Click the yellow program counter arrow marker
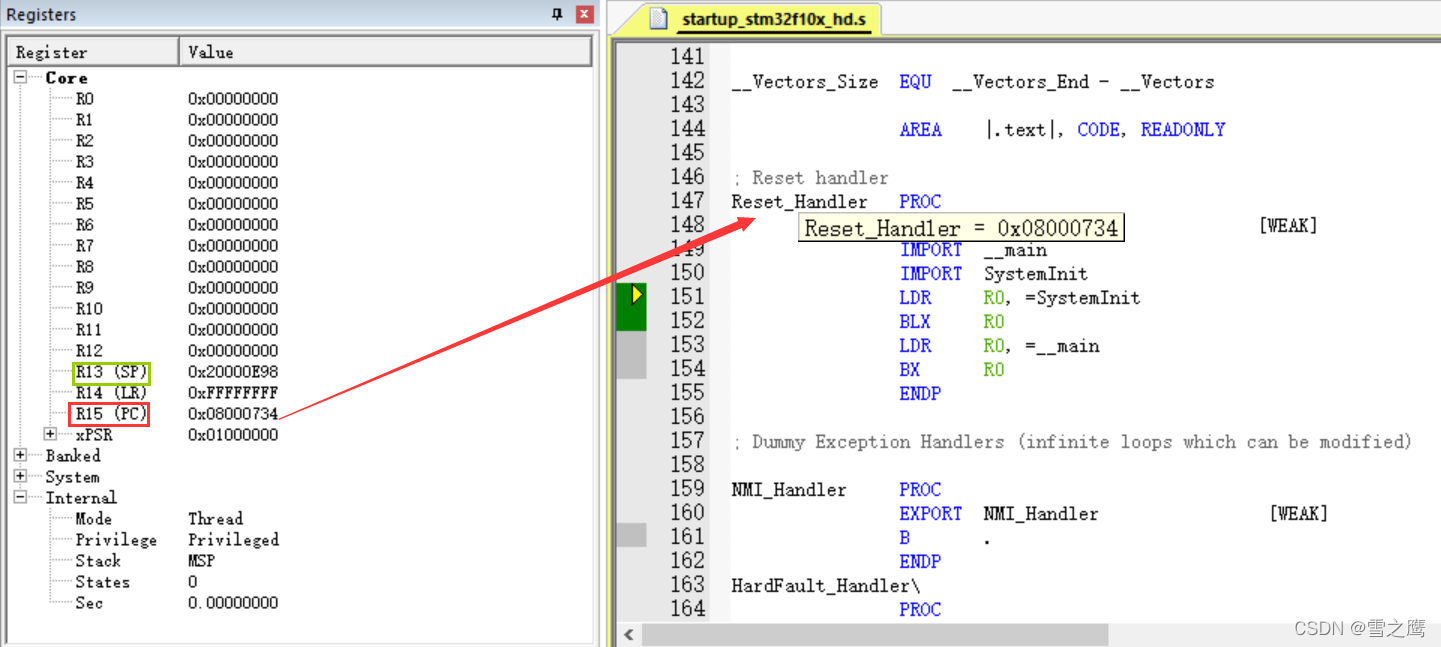Image resolution: width=1441 pixels, height=647 pixels. tap(636, 294)
